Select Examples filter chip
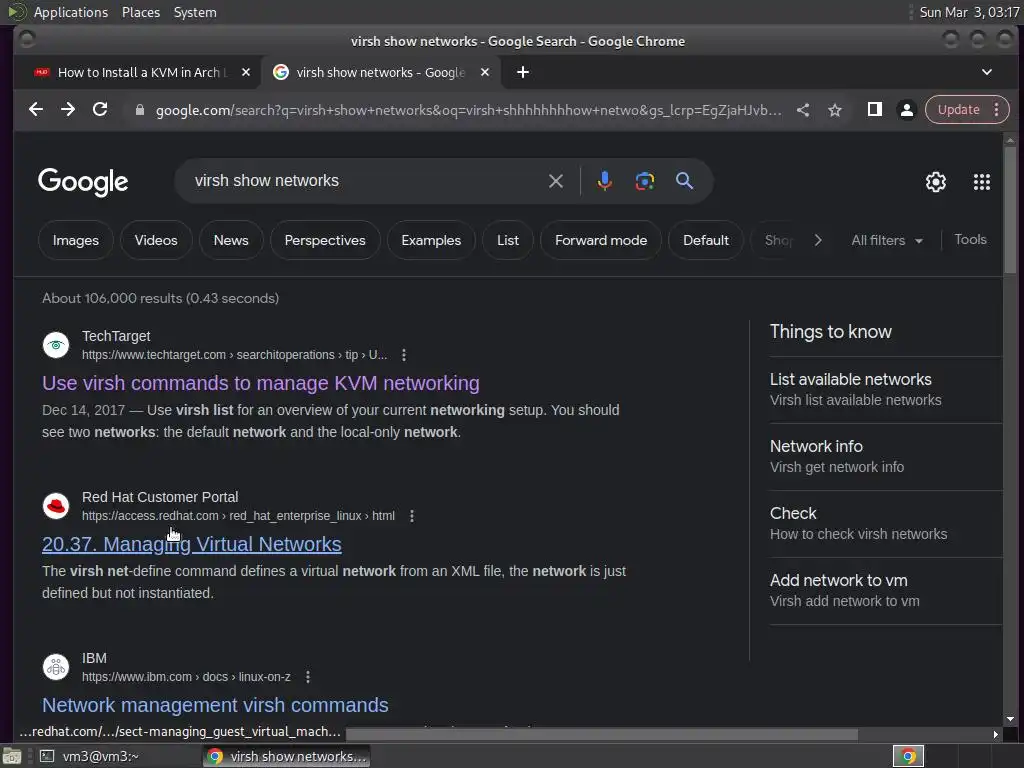Viewport: 1024px width, 768px height. (x=431, y=240)
